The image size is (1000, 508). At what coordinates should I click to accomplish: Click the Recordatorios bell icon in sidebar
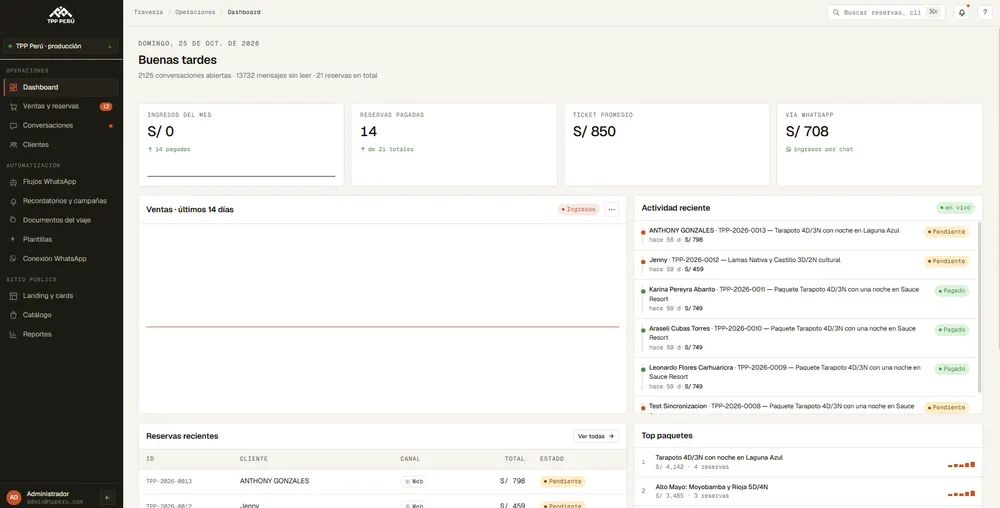[x=13, y=201]
